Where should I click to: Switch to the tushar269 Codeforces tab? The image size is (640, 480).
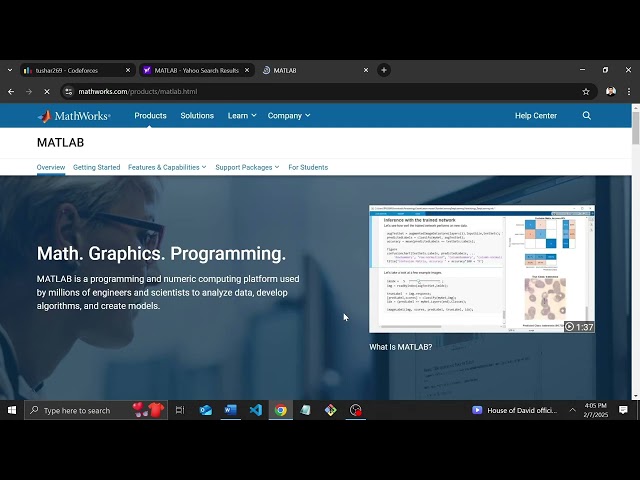coord(78,70)
